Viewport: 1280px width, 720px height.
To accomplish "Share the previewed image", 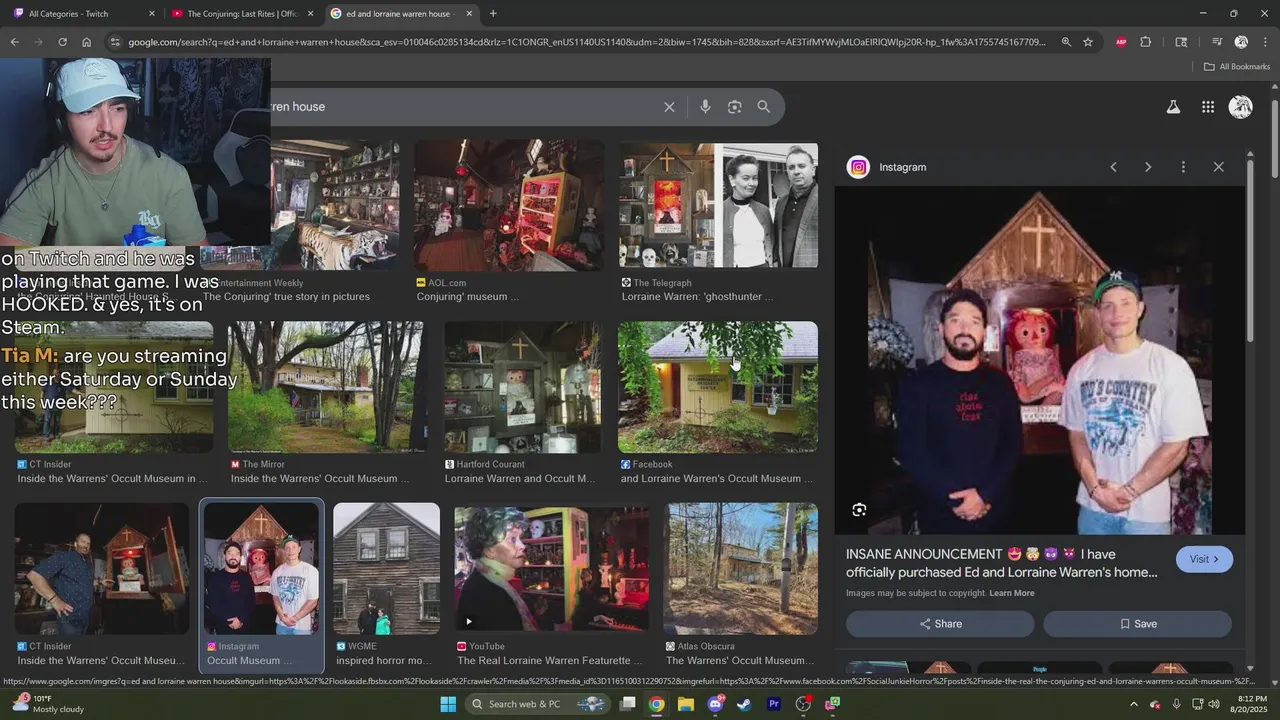I will (940, 624).
